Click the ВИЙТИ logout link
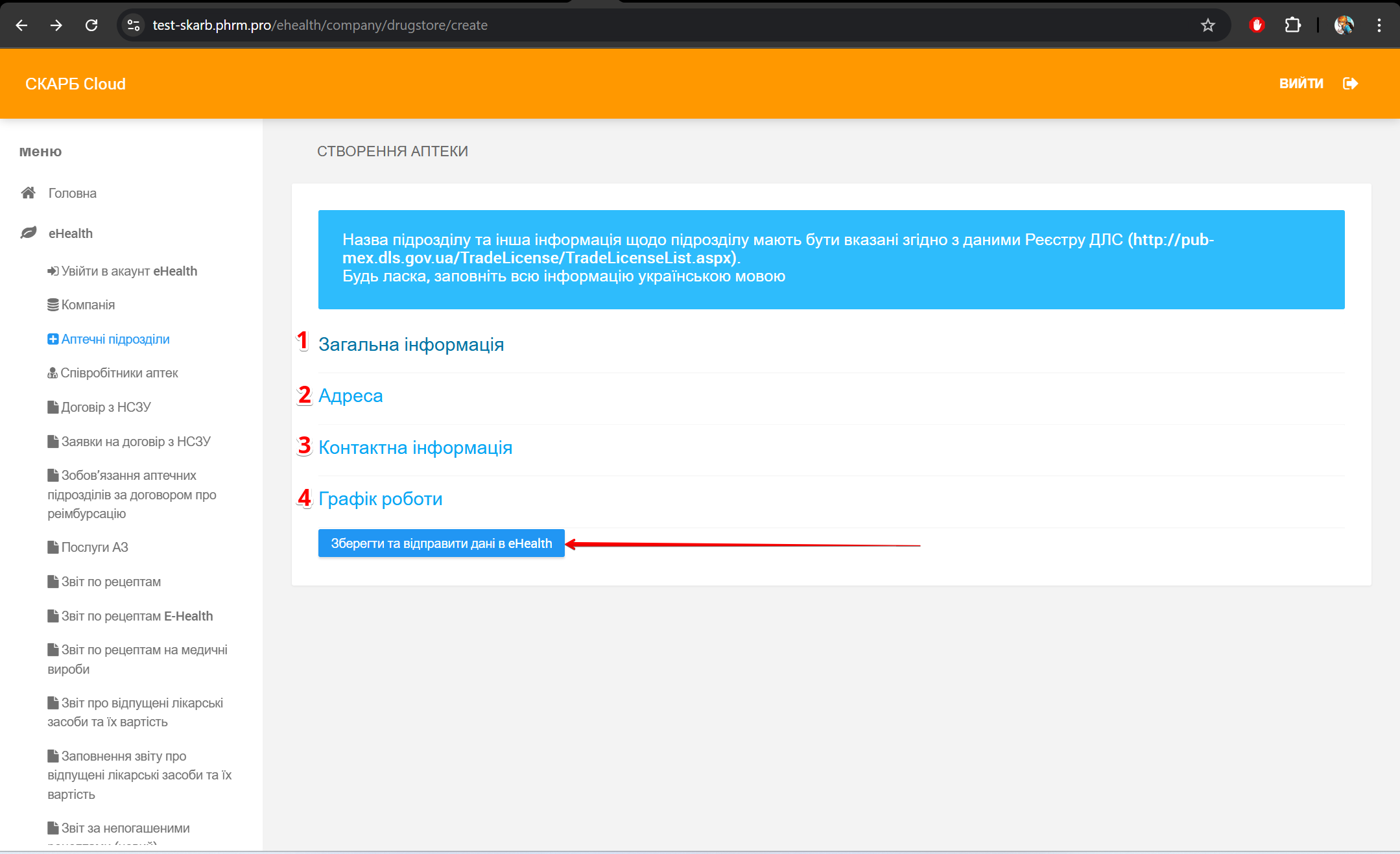This screenshot has height=854, width=1400. [1301, 84]
